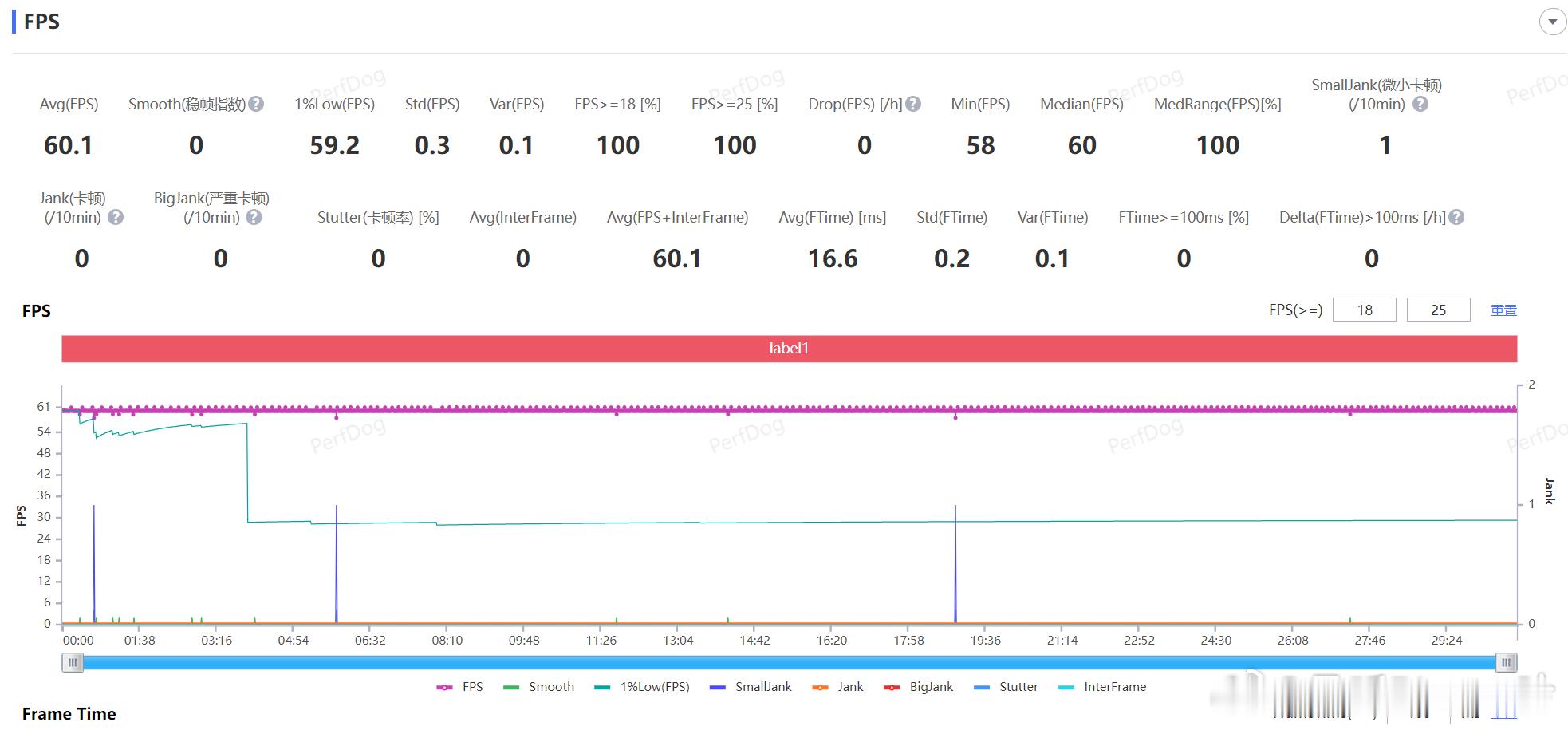Image resolution: width=1568 pixels, height=730 pixels.
Task: Click the FTime>=100ms [%] label
Action: coord(1184,217)
